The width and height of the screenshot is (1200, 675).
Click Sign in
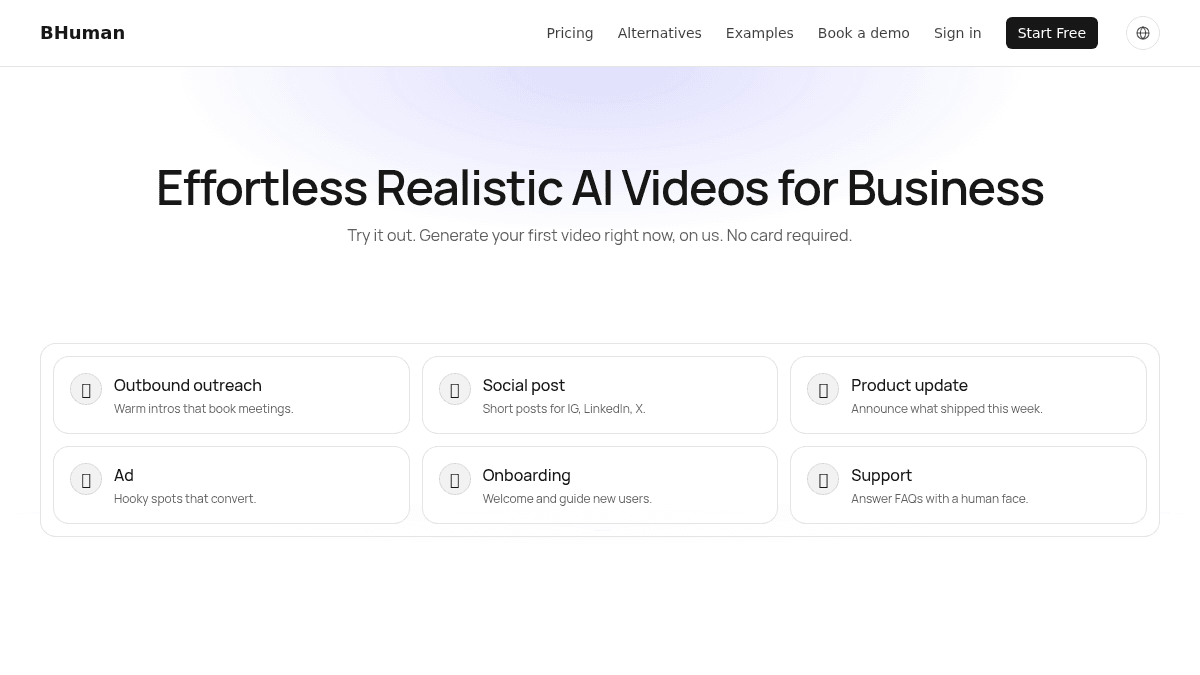958,33
